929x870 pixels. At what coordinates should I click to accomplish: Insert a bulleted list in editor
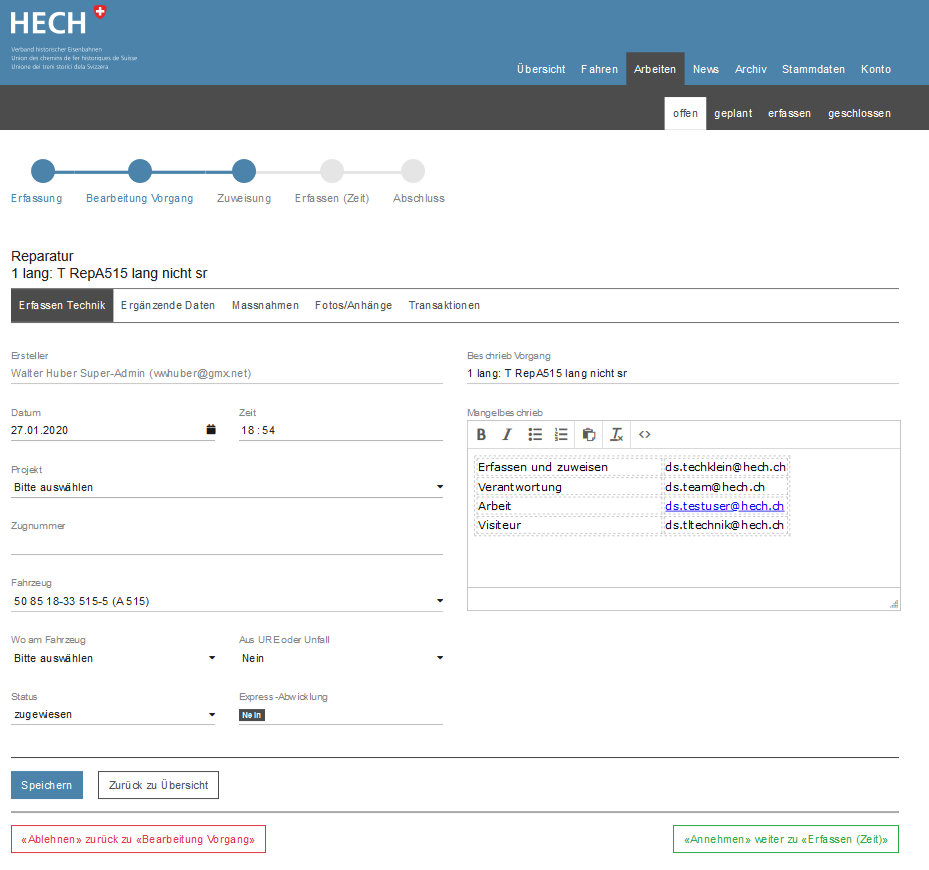pos(535,434)
